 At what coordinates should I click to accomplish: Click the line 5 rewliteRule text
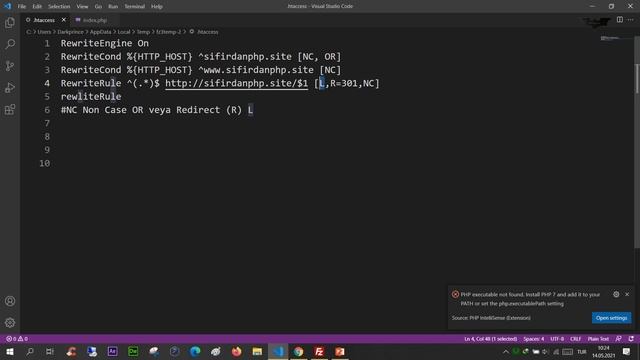click(91, 97)
